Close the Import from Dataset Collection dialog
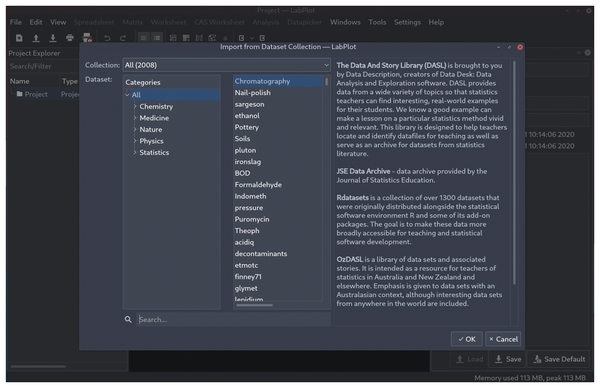This screenshot has width=600, height=388. pyautogui.click(x=520, y=47)
